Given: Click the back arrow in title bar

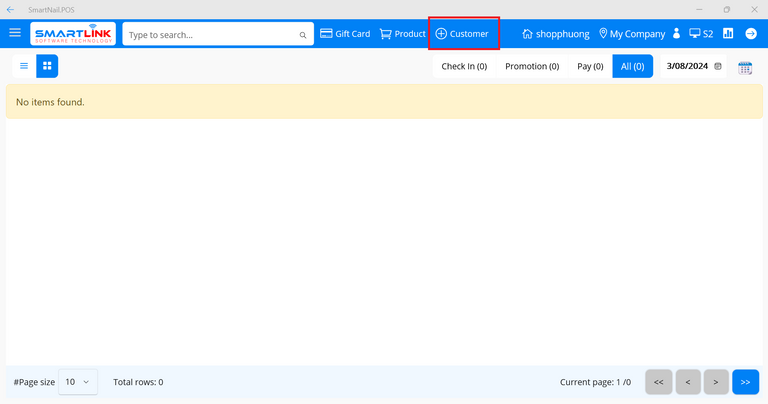Looking at the screenshot, I should pos(10,9).
